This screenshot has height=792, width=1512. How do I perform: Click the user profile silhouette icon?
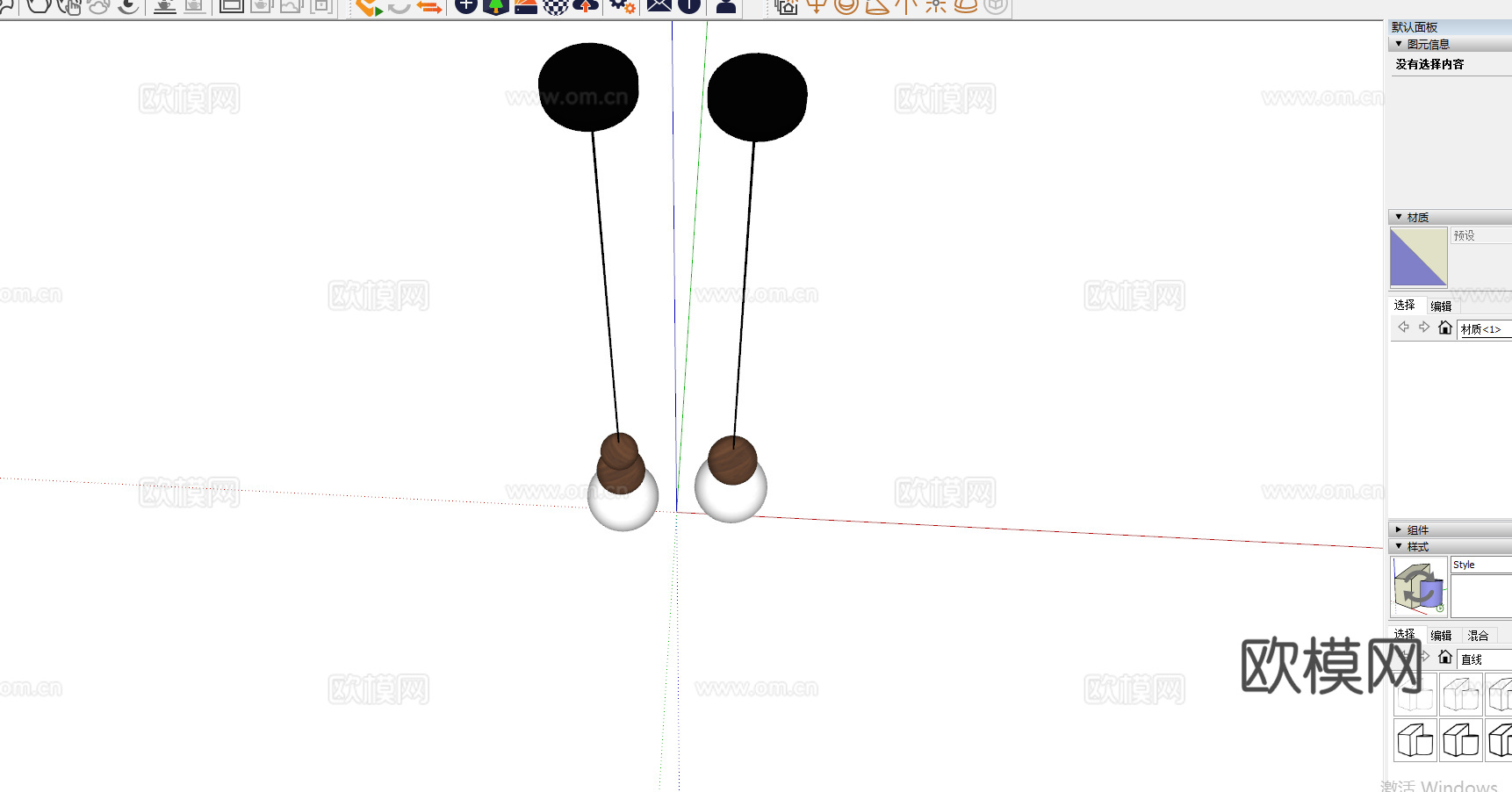(726, 5)
